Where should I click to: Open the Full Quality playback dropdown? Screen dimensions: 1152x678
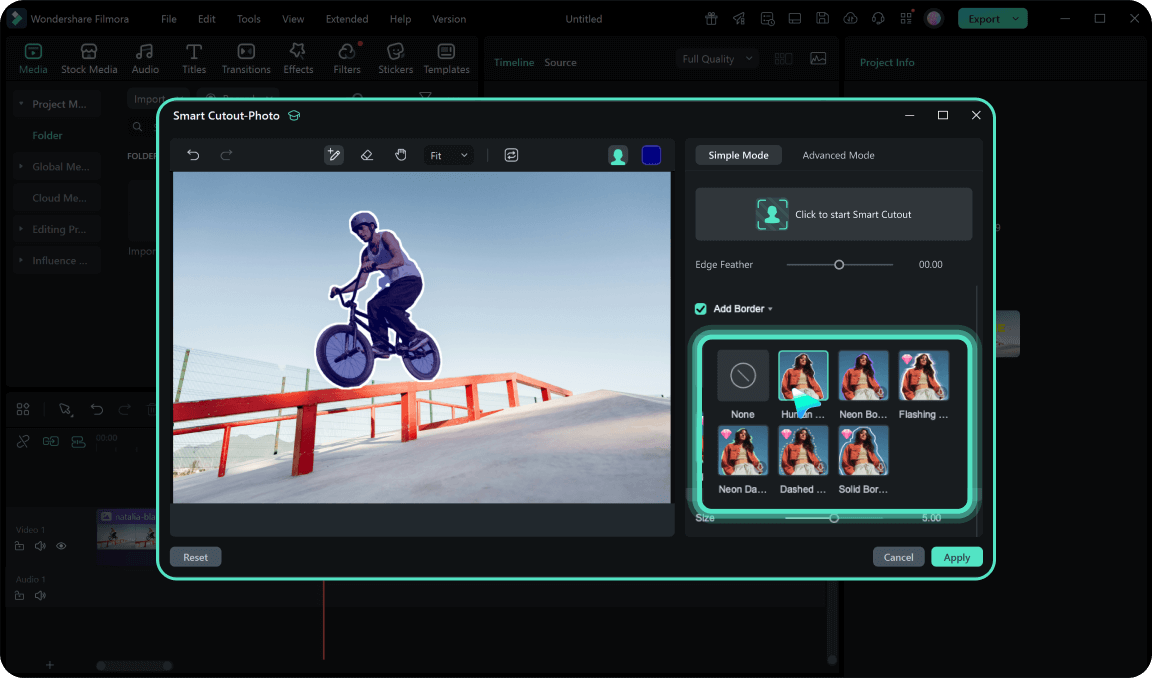[717, 58]
